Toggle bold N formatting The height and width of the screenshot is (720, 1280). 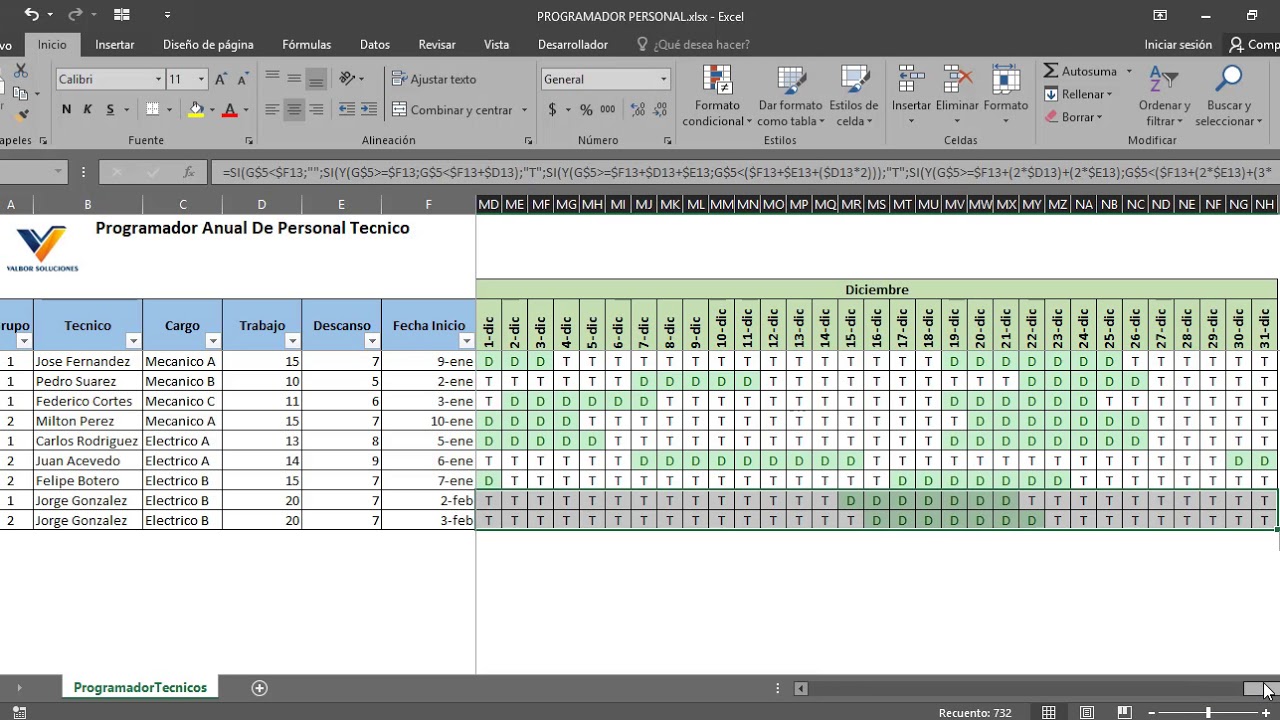(66, 110)
